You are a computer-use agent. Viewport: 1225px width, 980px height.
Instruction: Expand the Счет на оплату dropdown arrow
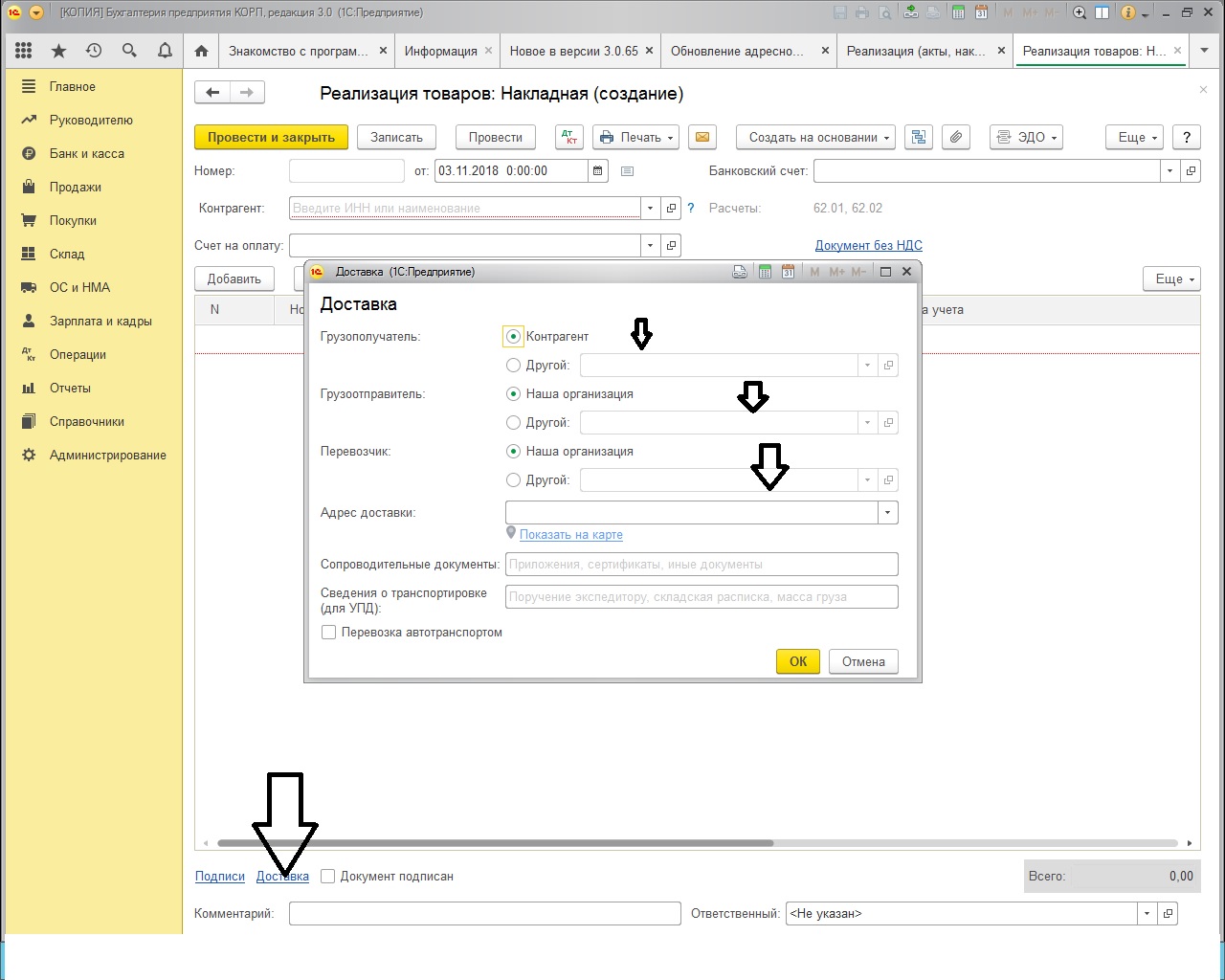[651, 245]
